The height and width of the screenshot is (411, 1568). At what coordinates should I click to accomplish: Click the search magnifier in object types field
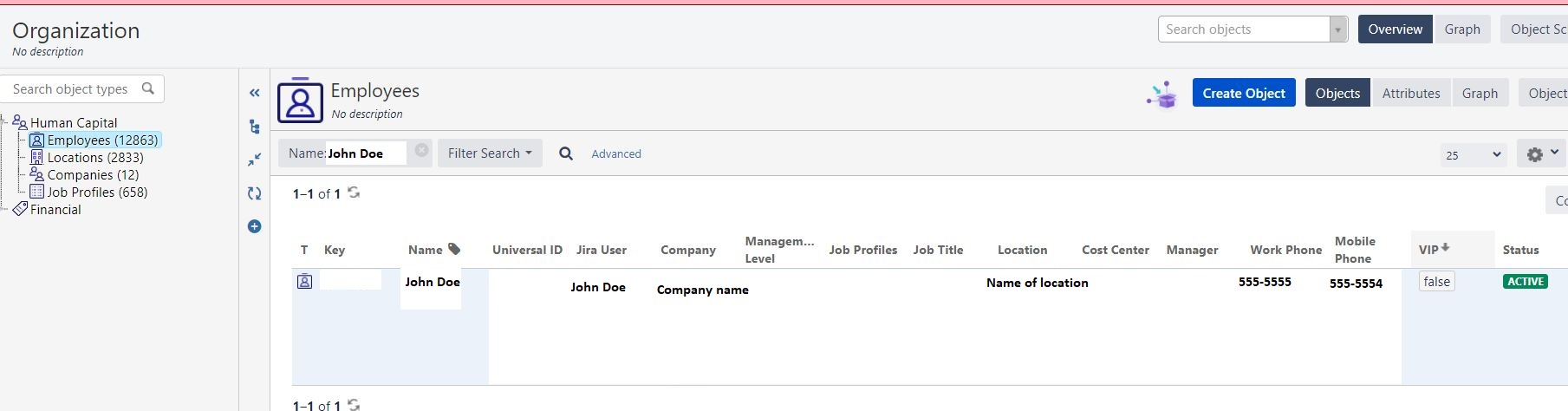(x=148, y=88)
